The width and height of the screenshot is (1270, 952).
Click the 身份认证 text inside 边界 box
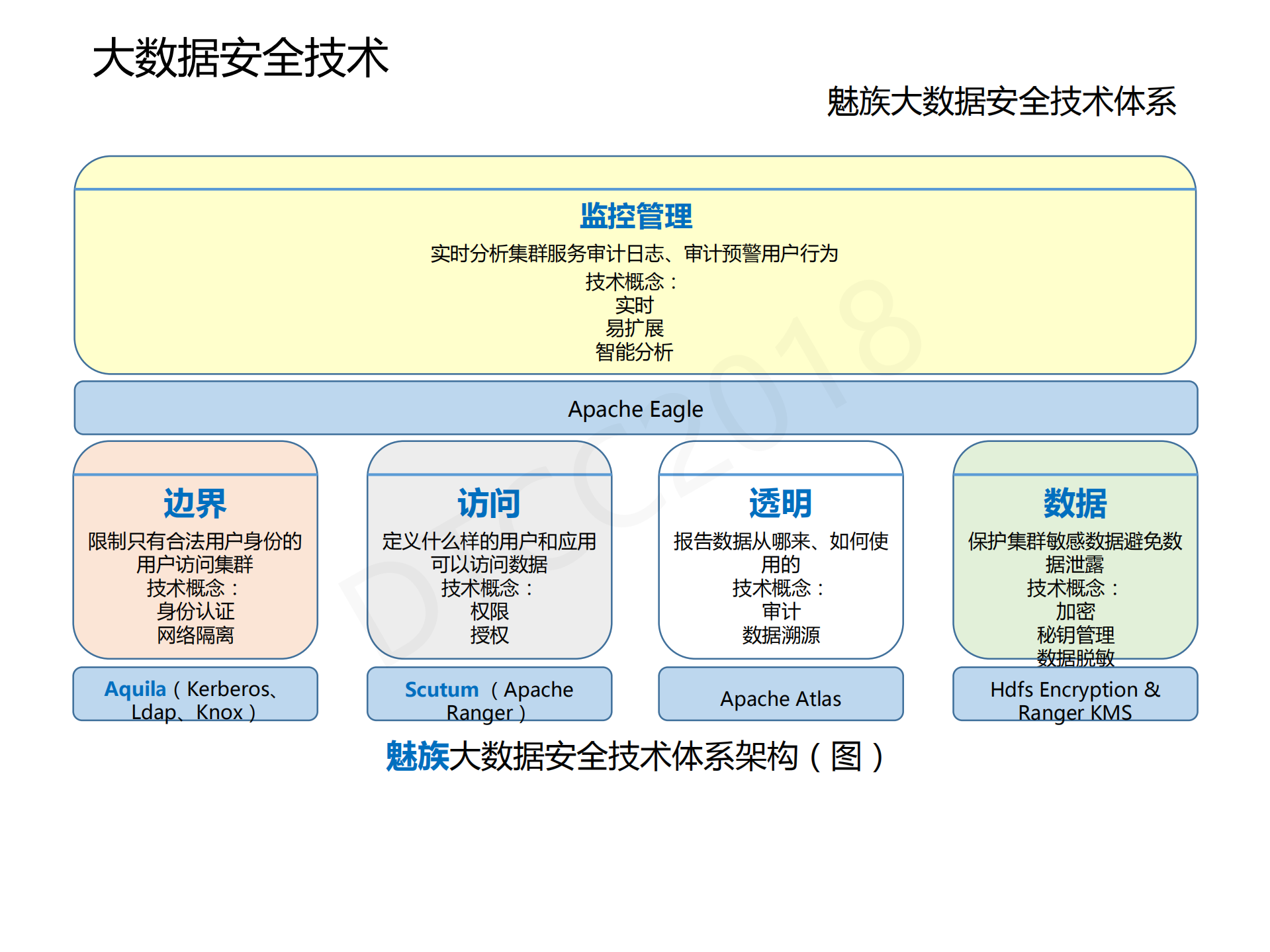(194, 612)
